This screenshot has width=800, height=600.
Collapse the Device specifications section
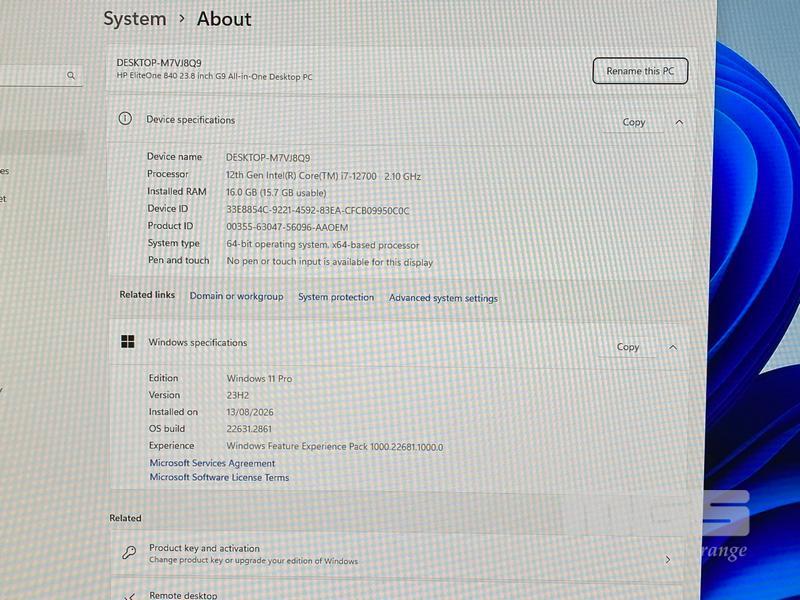(679, 122)
